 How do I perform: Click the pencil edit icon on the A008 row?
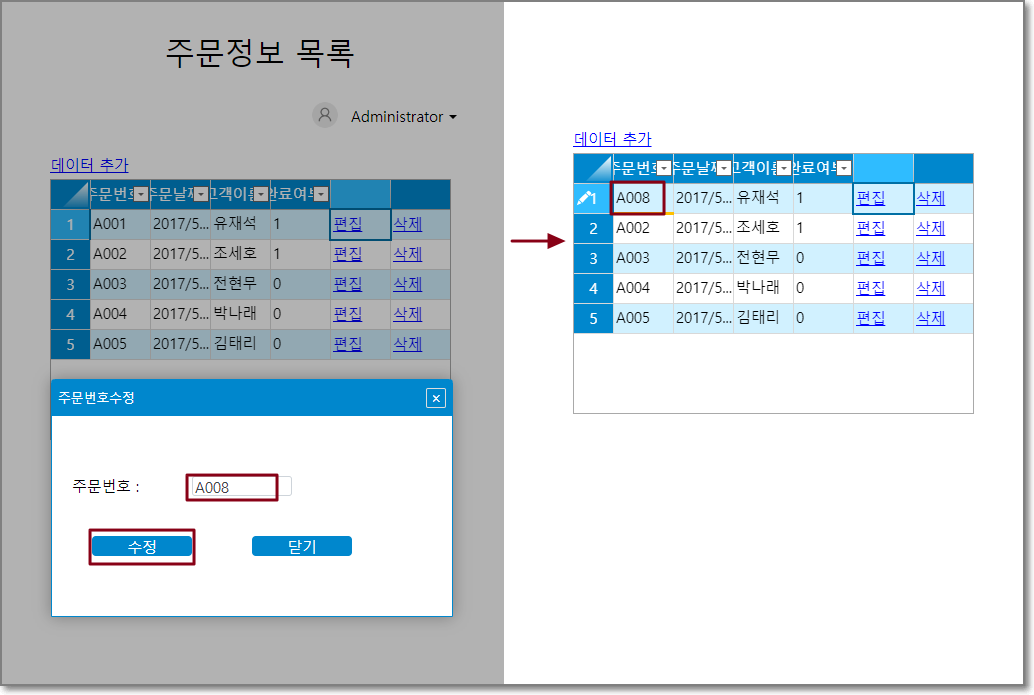click(587, 198)
